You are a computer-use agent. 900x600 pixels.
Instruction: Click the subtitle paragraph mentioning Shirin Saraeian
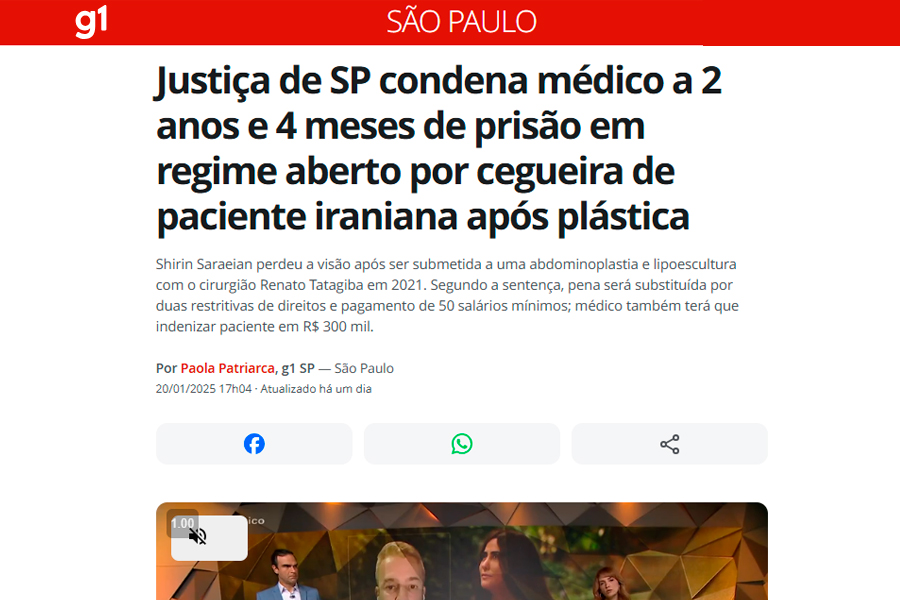point(447,295)
